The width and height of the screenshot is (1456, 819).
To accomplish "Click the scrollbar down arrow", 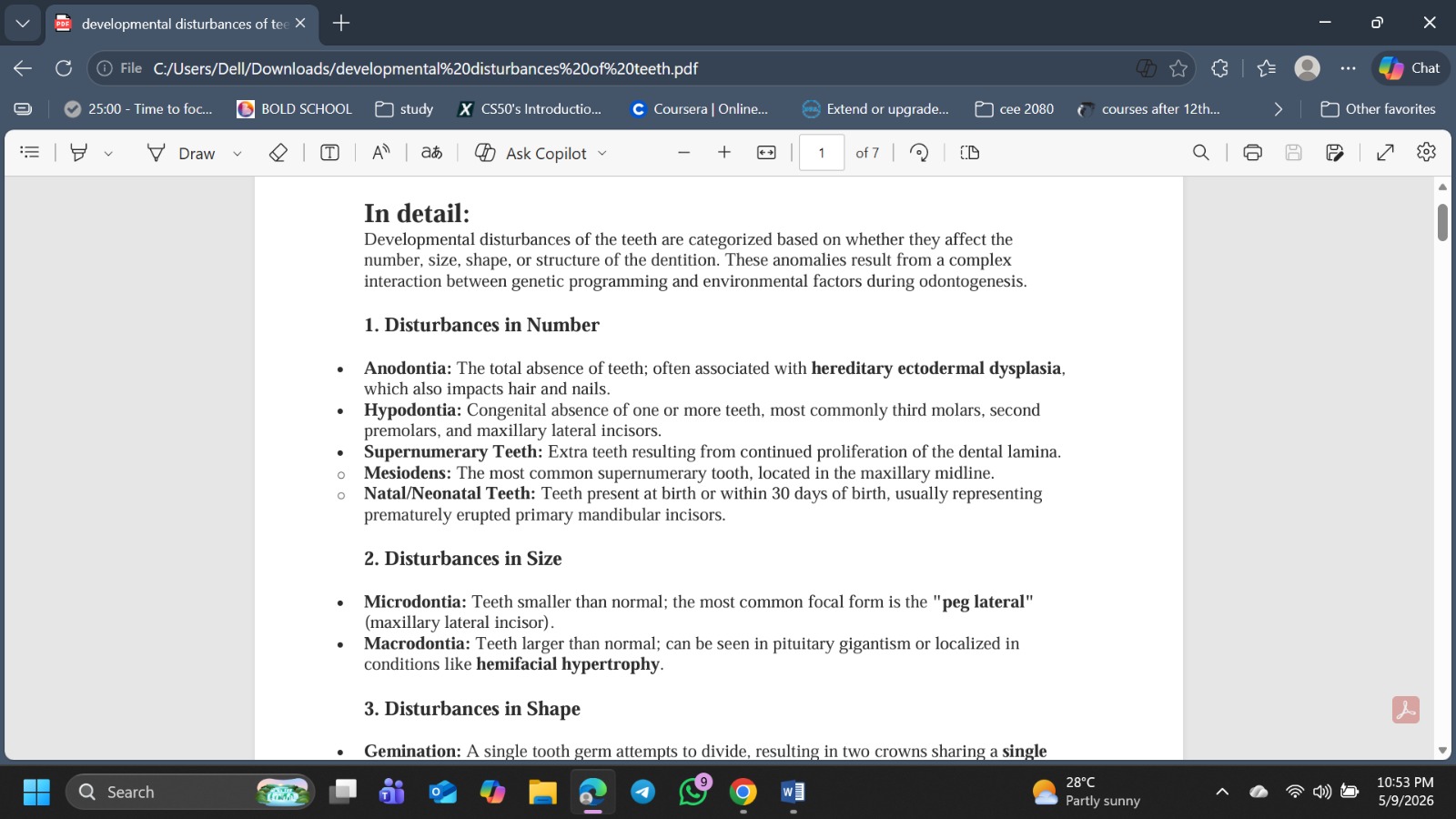I will (x=1442, y=751).
